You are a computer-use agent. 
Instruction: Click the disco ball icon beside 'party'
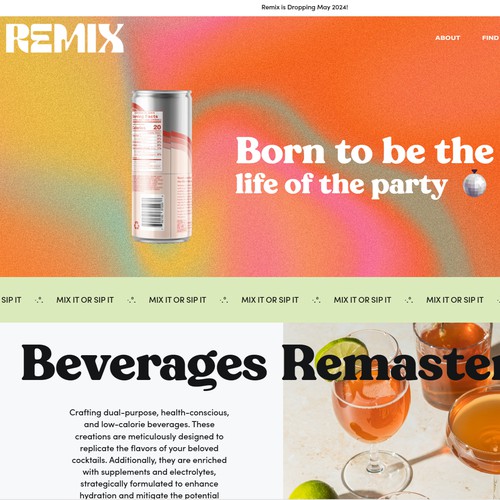click(x=475, y=183)
